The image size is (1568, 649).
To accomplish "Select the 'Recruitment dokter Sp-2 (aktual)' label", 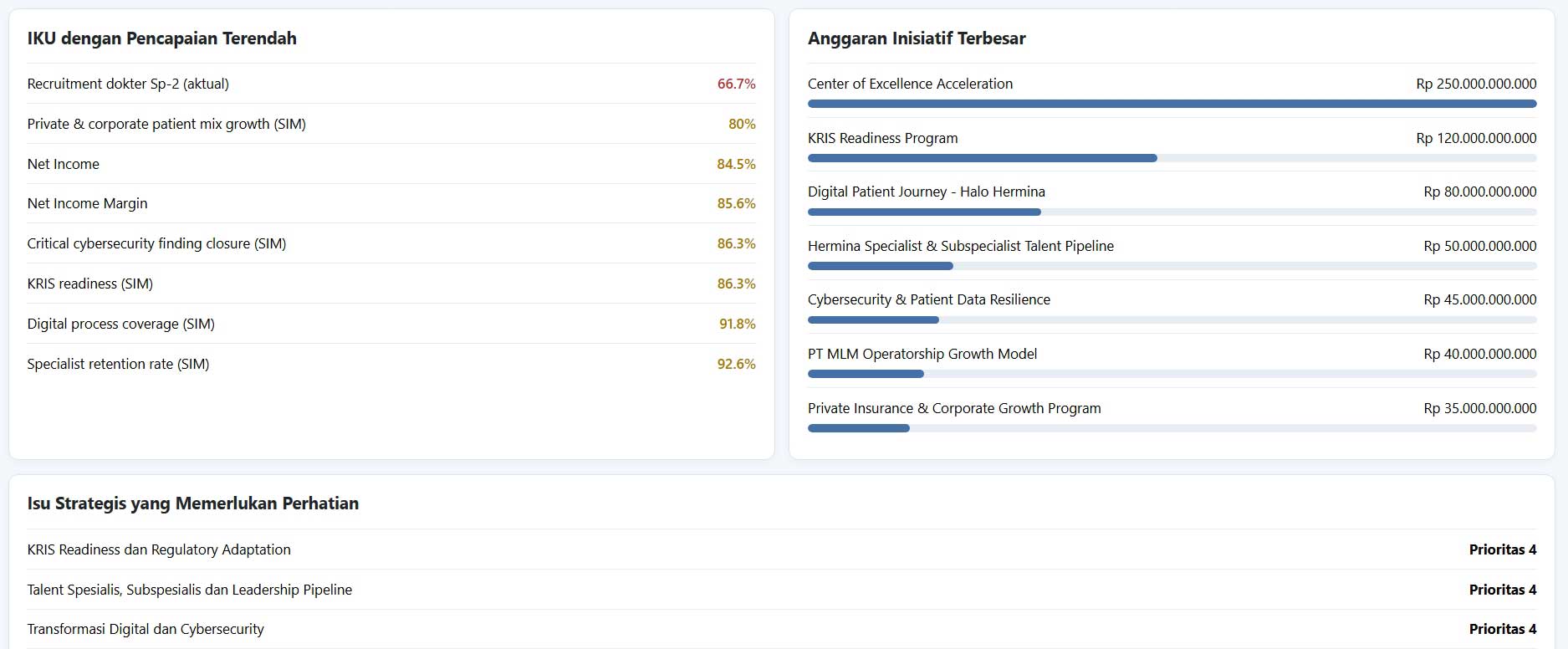I will pos(128,84).
